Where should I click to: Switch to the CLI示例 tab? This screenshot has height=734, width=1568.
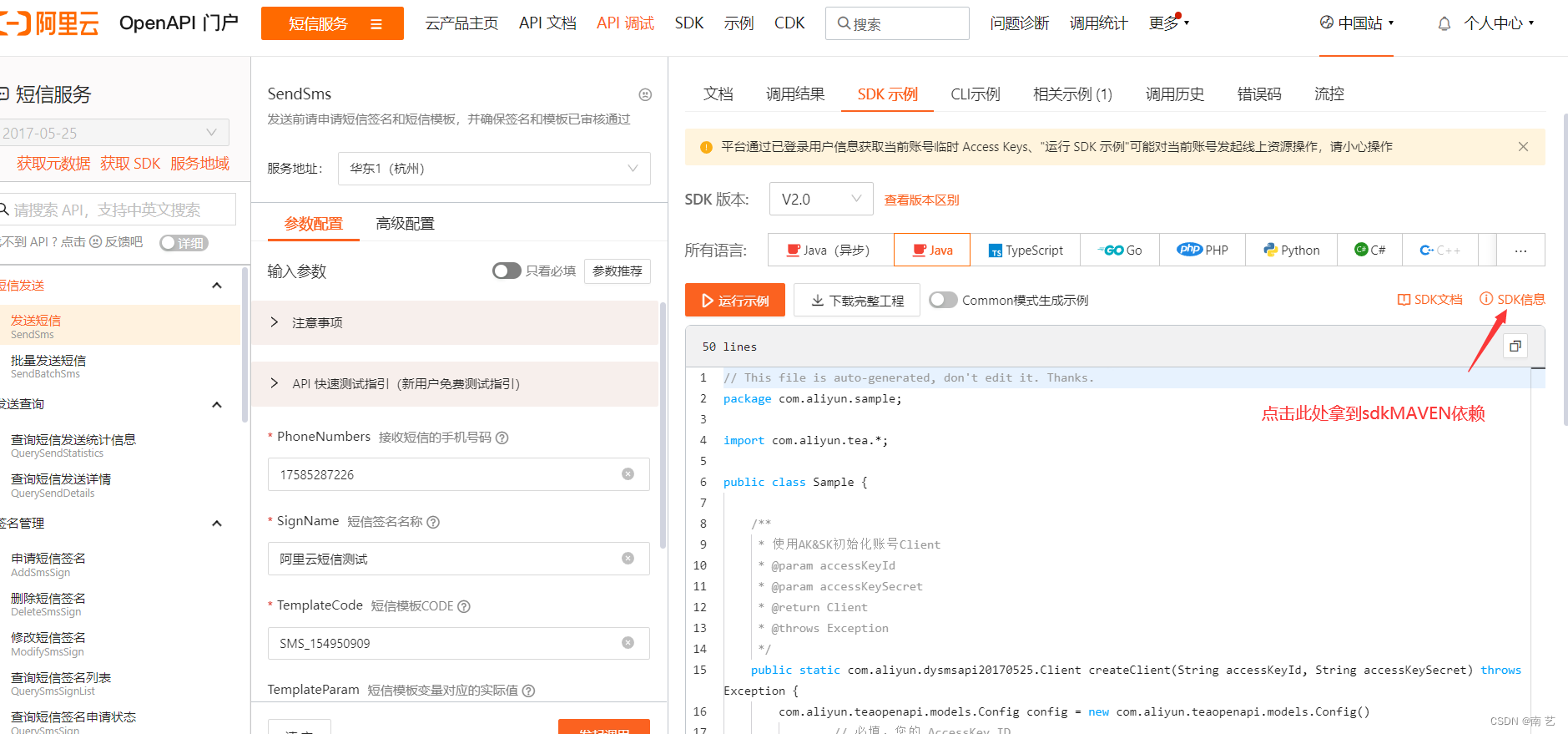(x=976, y=94)
